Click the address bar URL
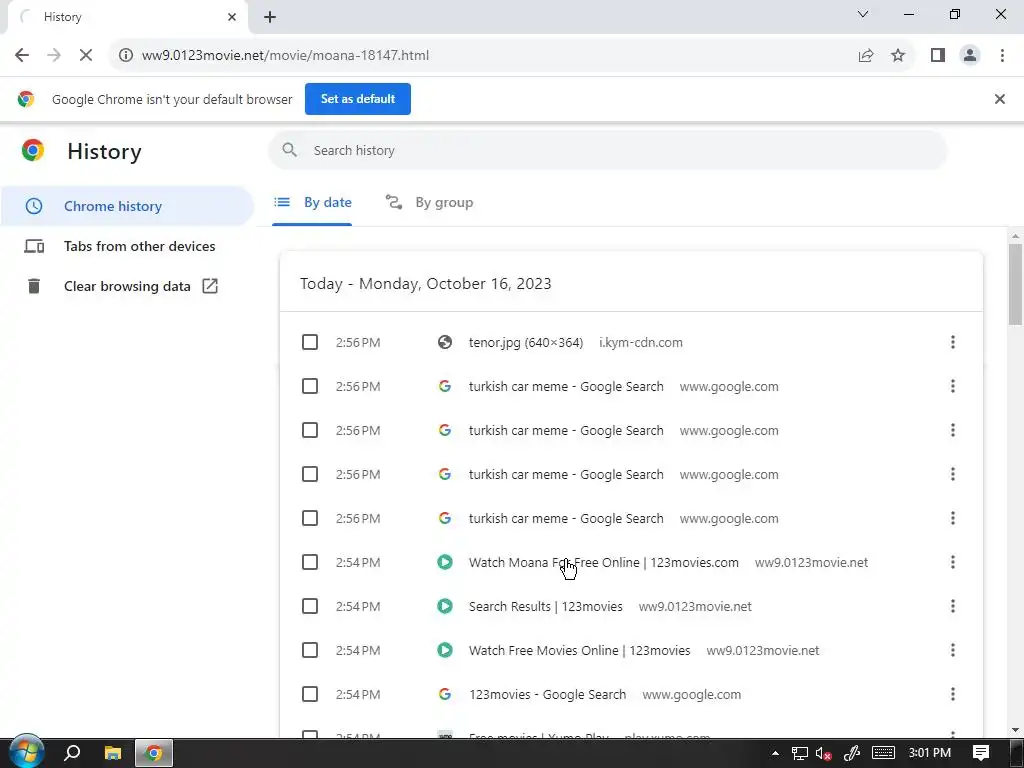 (x=285, y=56)
